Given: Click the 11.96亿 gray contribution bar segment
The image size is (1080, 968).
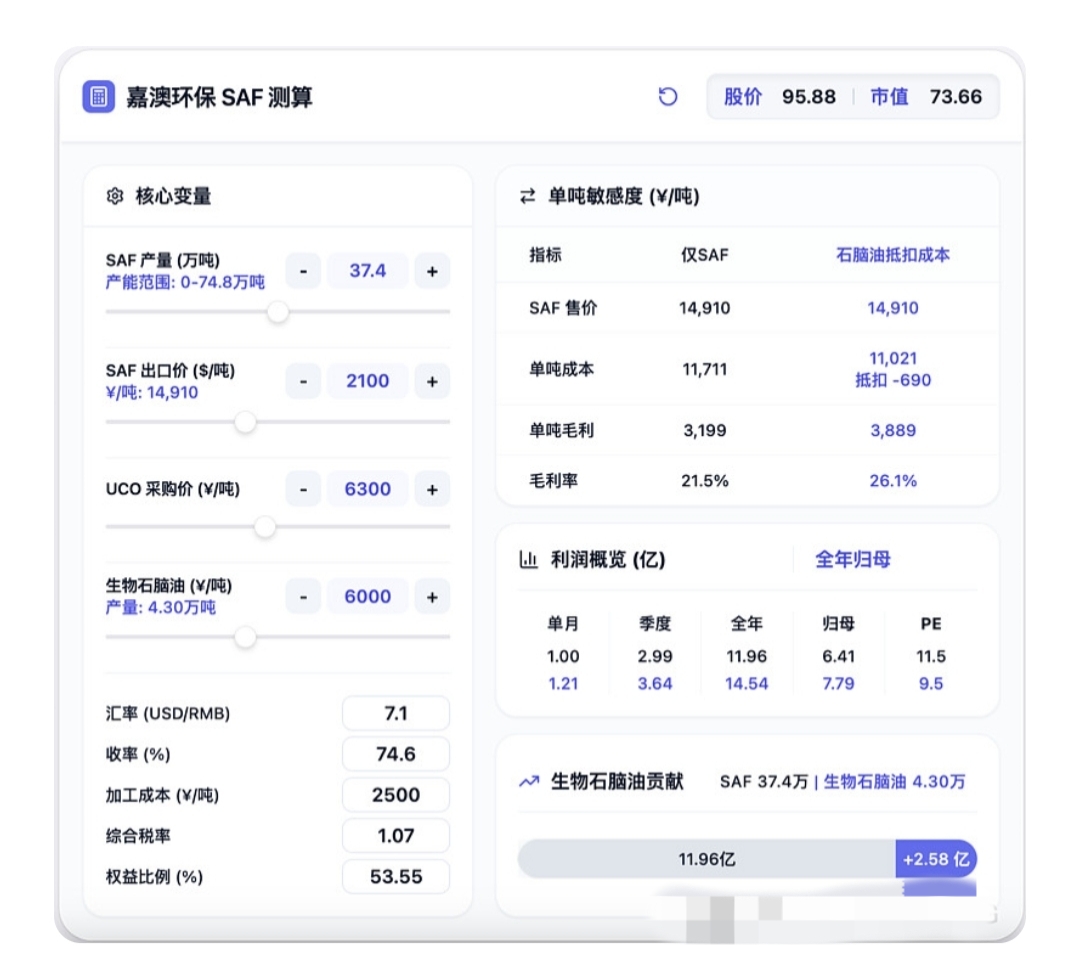Looking at the screenshot, I should (707, 859).
